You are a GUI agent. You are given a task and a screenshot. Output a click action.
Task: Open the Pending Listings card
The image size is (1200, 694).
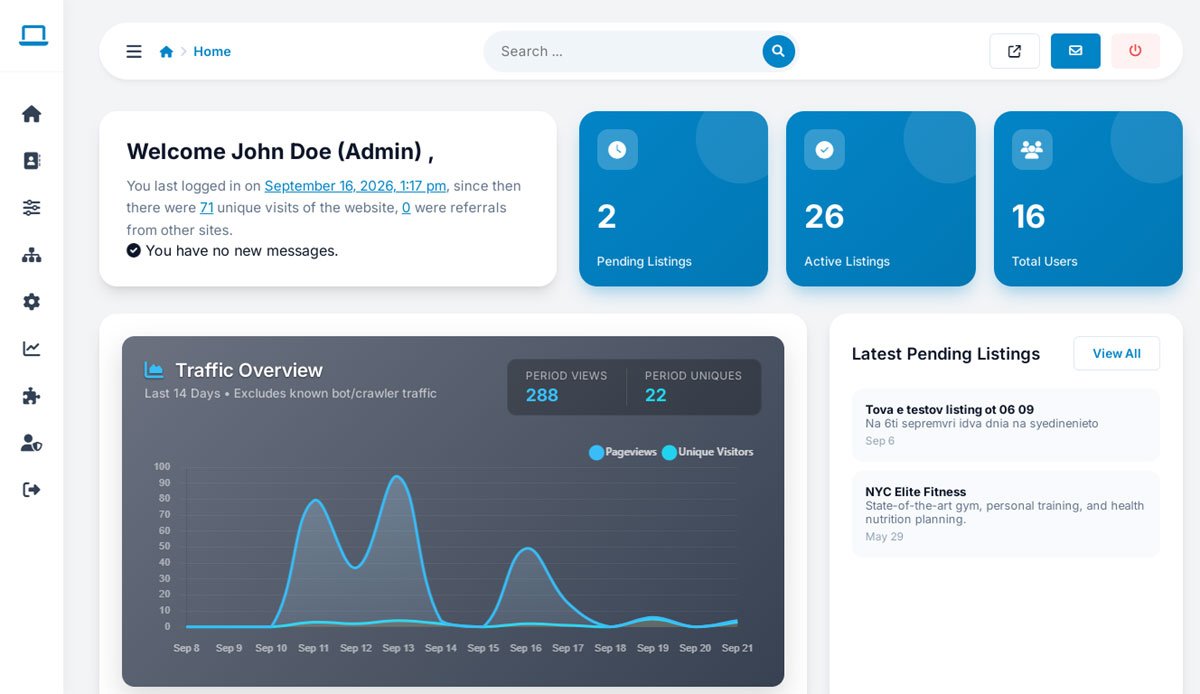point(674,199)
